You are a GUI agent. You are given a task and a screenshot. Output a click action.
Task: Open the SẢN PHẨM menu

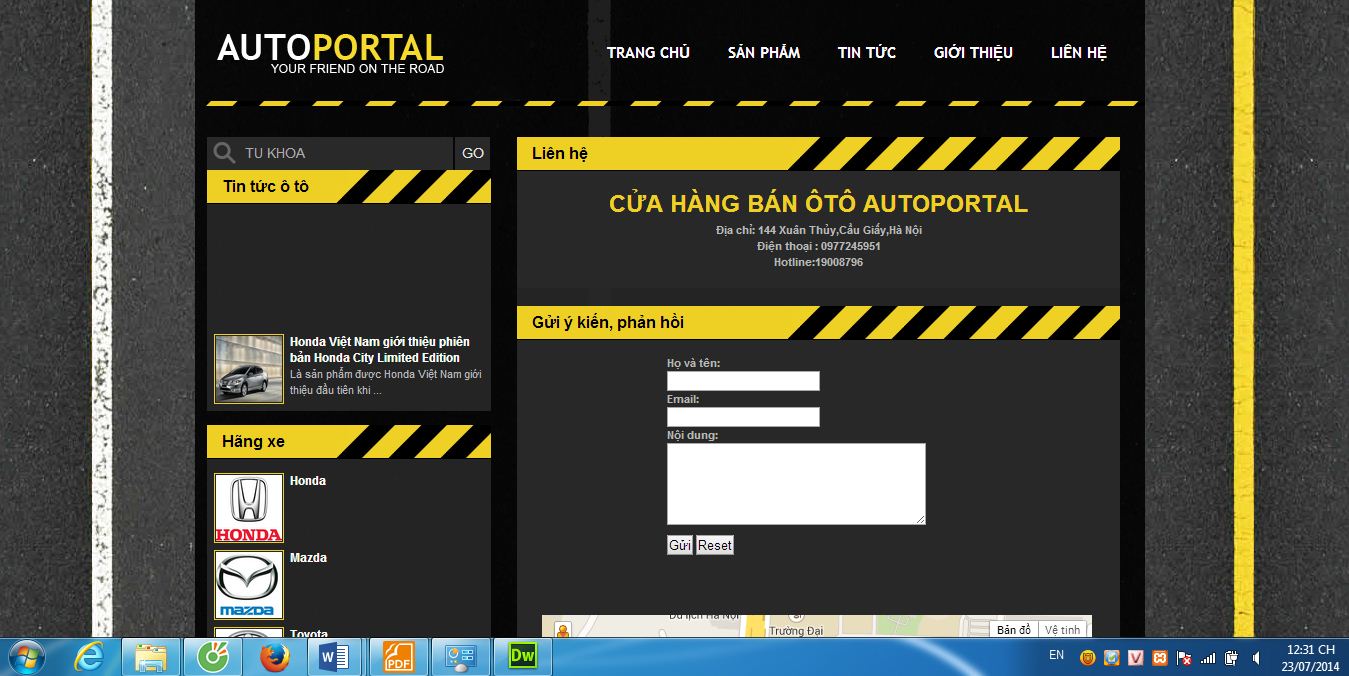(764, 53)
